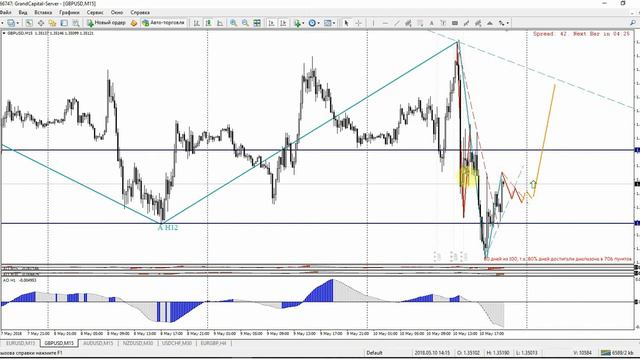The width and height of the screenshot is (640, 360).
Task: Select the Text 'A' drawing tool
Action: click(x=431, y=23)
